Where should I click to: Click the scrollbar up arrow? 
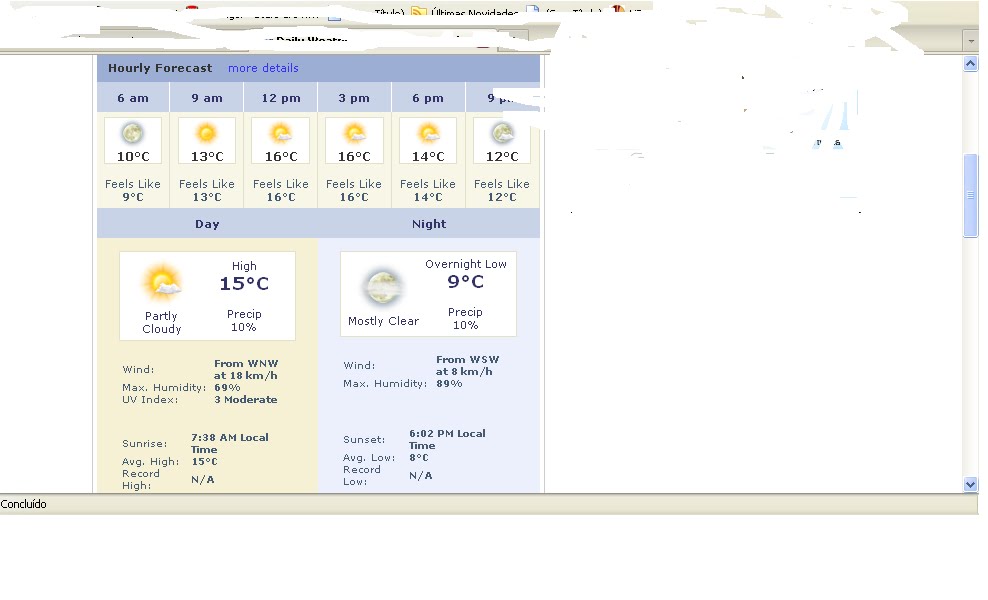(x=970, y=64)
